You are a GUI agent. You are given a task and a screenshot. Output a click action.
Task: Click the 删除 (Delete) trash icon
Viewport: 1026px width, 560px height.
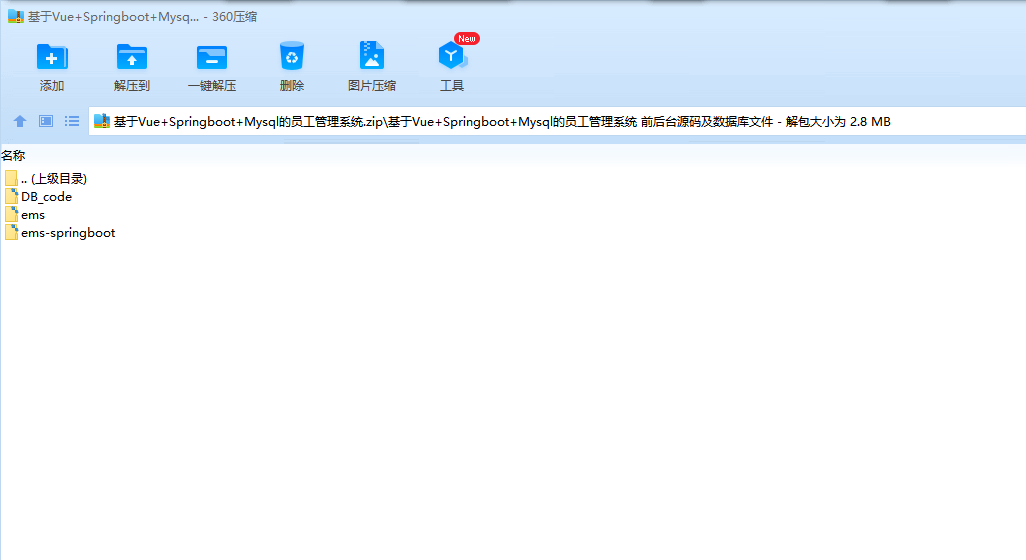(292, 56)
